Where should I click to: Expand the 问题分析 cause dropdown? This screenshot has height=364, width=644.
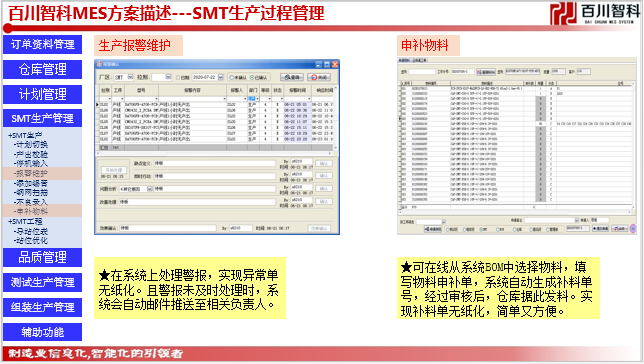(150, 189)
